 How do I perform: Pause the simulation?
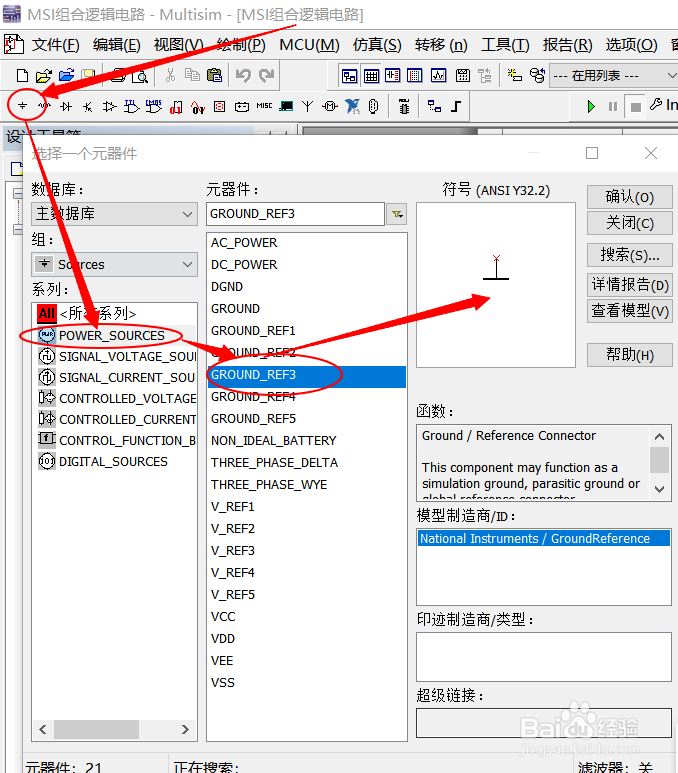coord(613,106)
